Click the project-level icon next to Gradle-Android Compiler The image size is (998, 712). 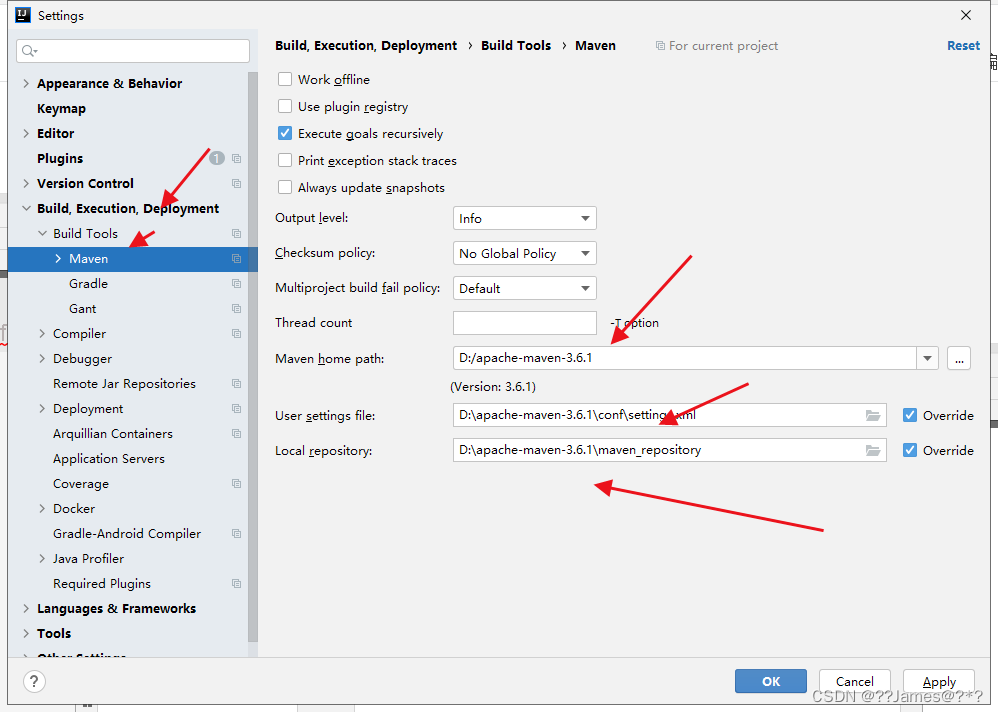[x=237, y=533]
